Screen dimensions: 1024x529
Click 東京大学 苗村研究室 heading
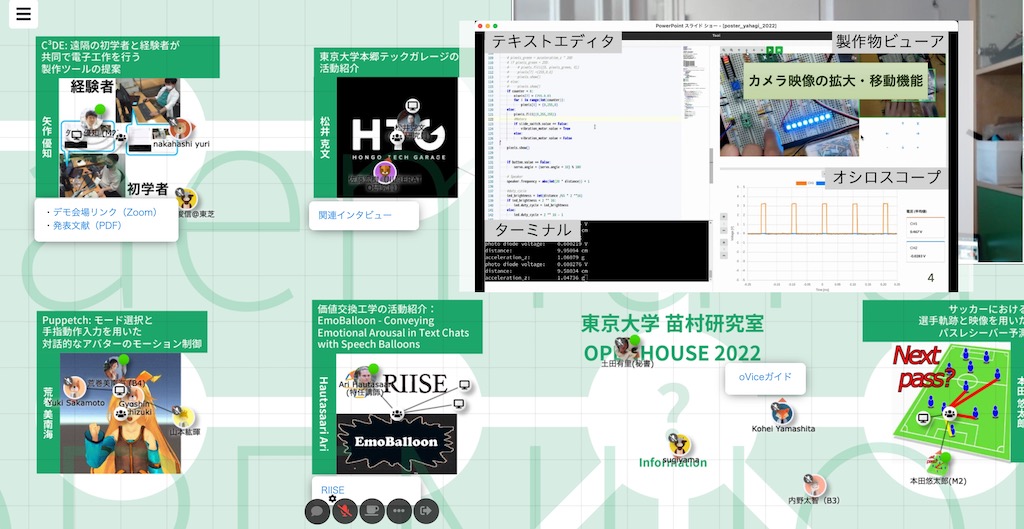[x=672, y=323]
